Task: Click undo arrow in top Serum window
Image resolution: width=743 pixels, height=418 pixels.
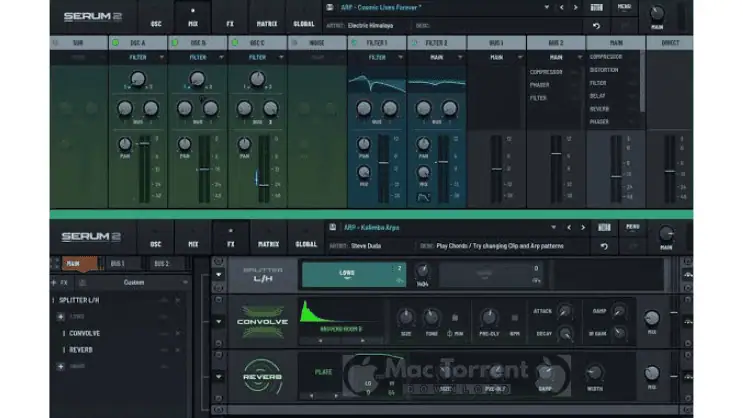Action: [x=596, y=26]
